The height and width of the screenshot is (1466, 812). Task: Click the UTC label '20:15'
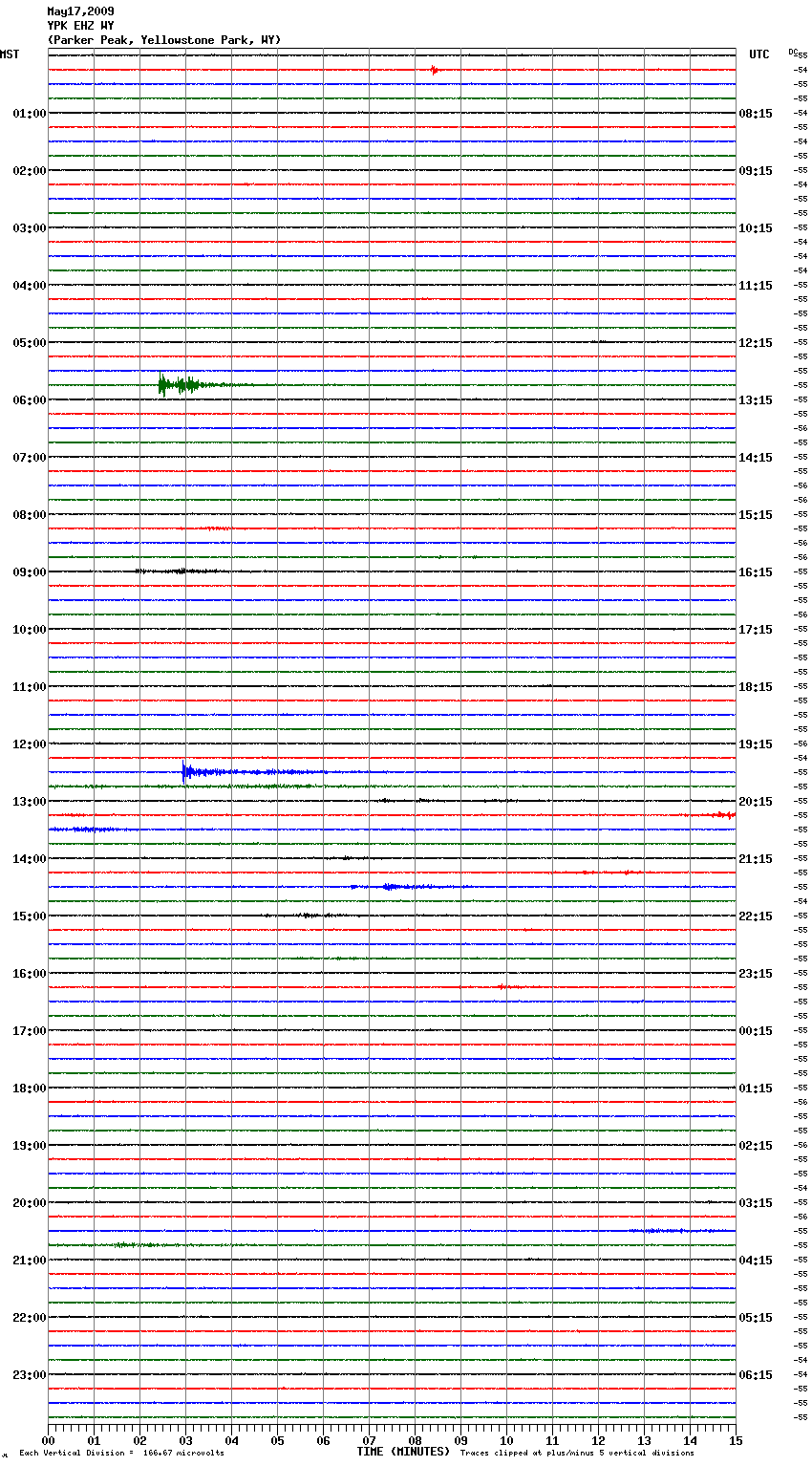[x=756, y=802]
